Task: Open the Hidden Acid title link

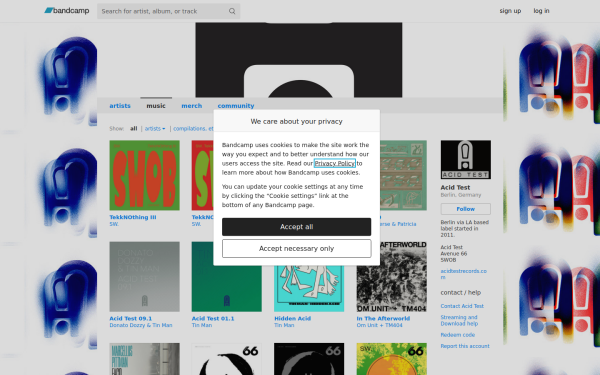Action: tap(292, 319)
